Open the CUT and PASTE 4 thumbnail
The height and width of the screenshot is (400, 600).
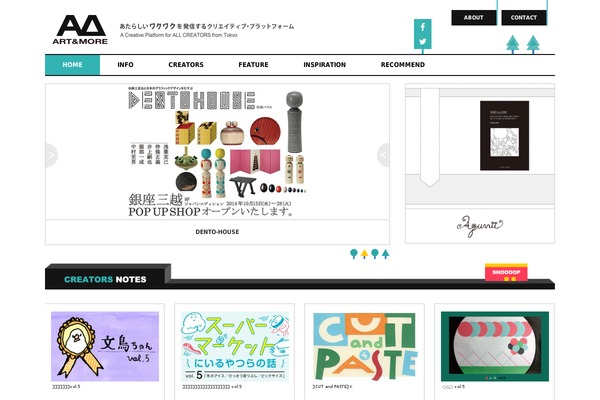pyautogui.click(x=365, y=346)
